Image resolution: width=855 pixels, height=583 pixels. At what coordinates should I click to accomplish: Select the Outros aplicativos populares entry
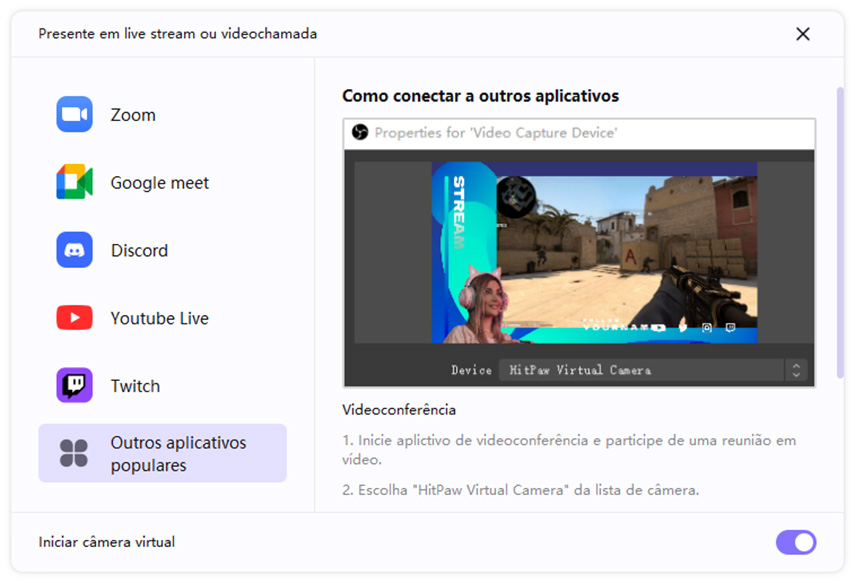[x=162, y=452]
